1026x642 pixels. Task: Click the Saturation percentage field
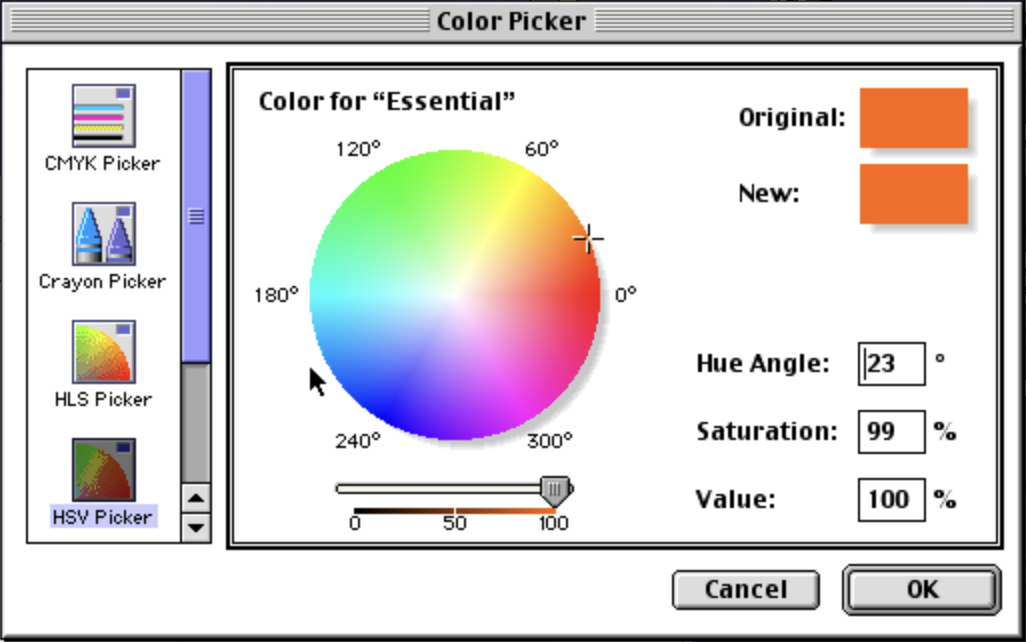[891, 431]
